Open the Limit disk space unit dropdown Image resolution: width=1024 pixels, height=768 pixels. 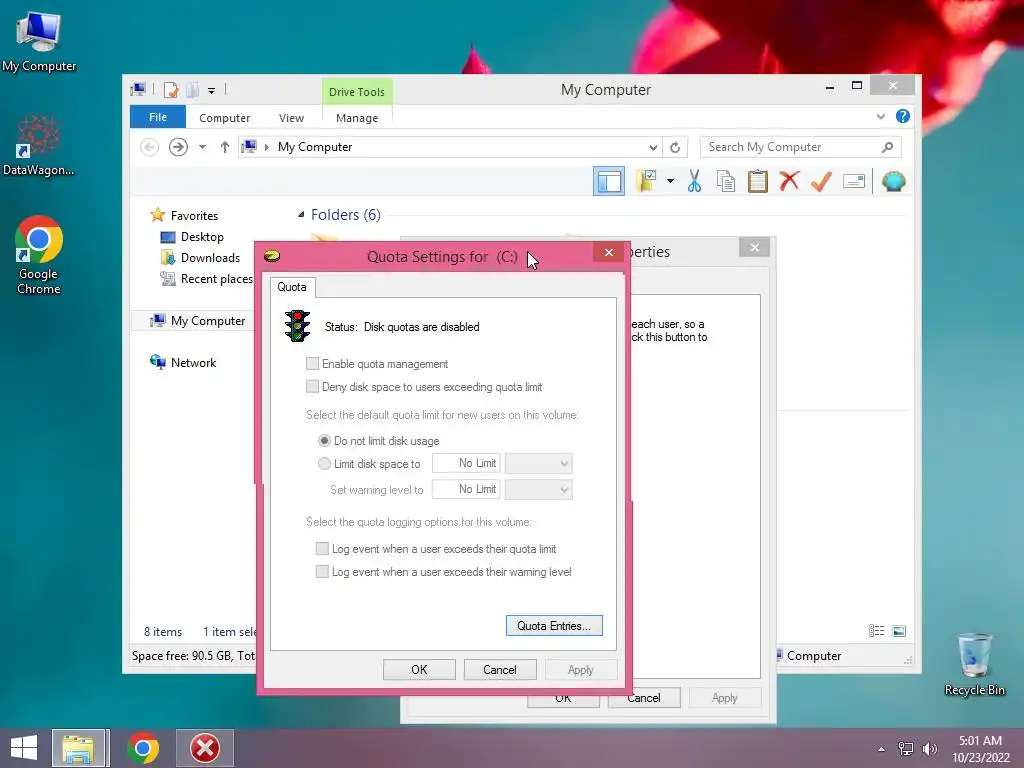[539, 464]
